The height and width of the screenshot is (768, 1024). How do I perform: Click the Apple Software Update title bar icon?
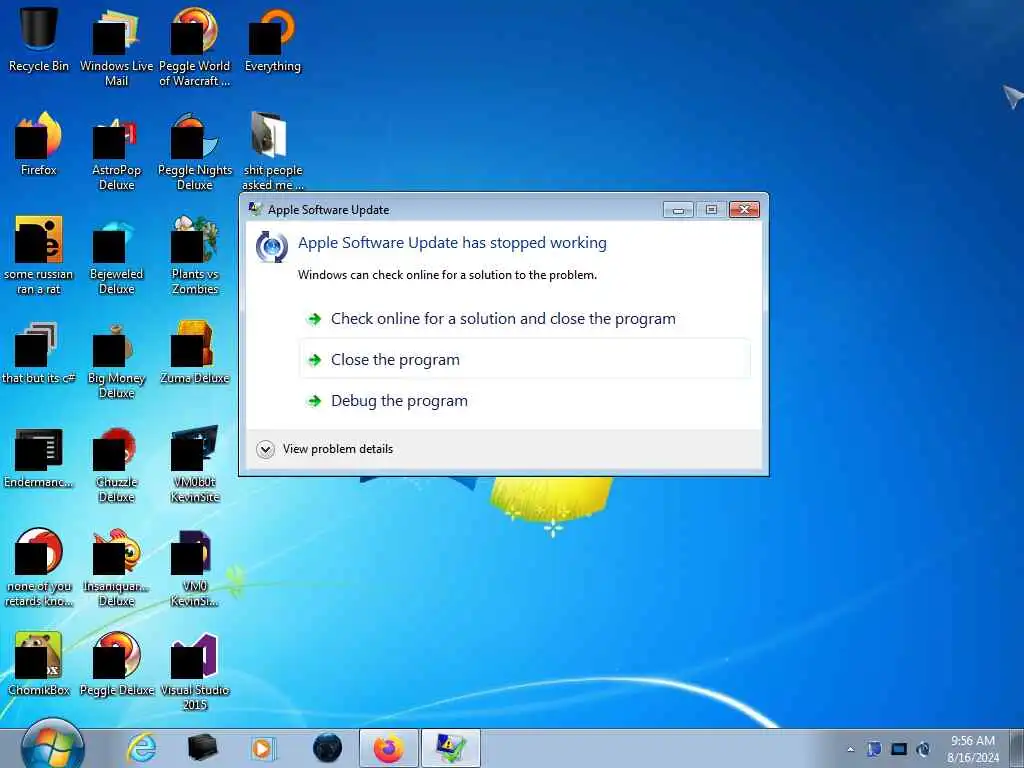255,209
